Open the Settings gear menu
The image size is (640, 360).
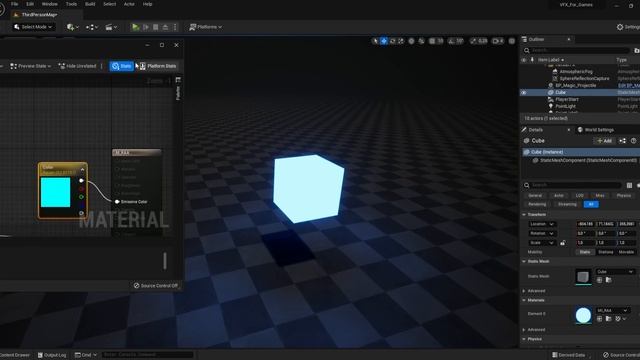[628, 27]
